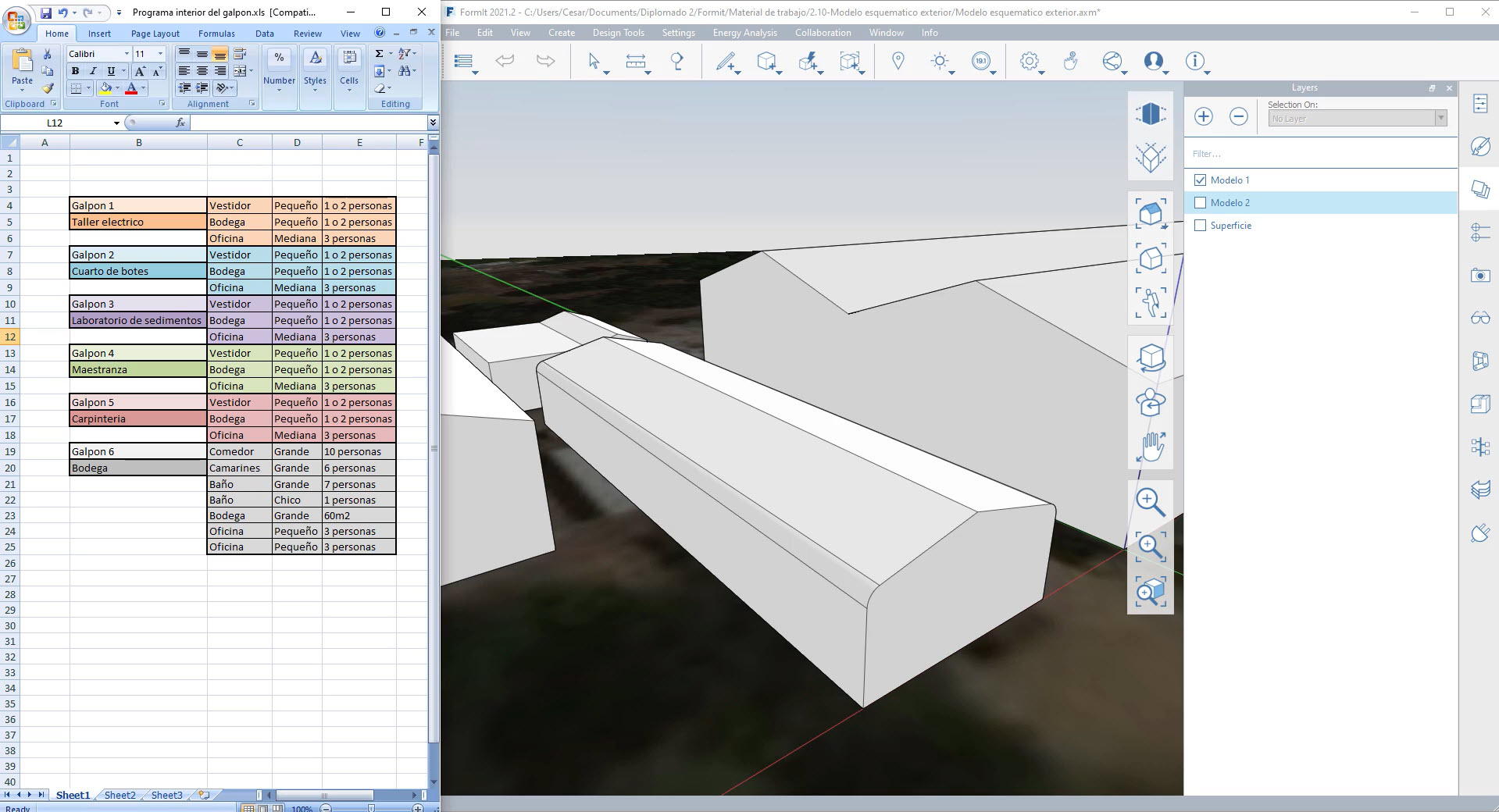Uncheck the Modelo 1 layer checkbox

(1201, 180)
